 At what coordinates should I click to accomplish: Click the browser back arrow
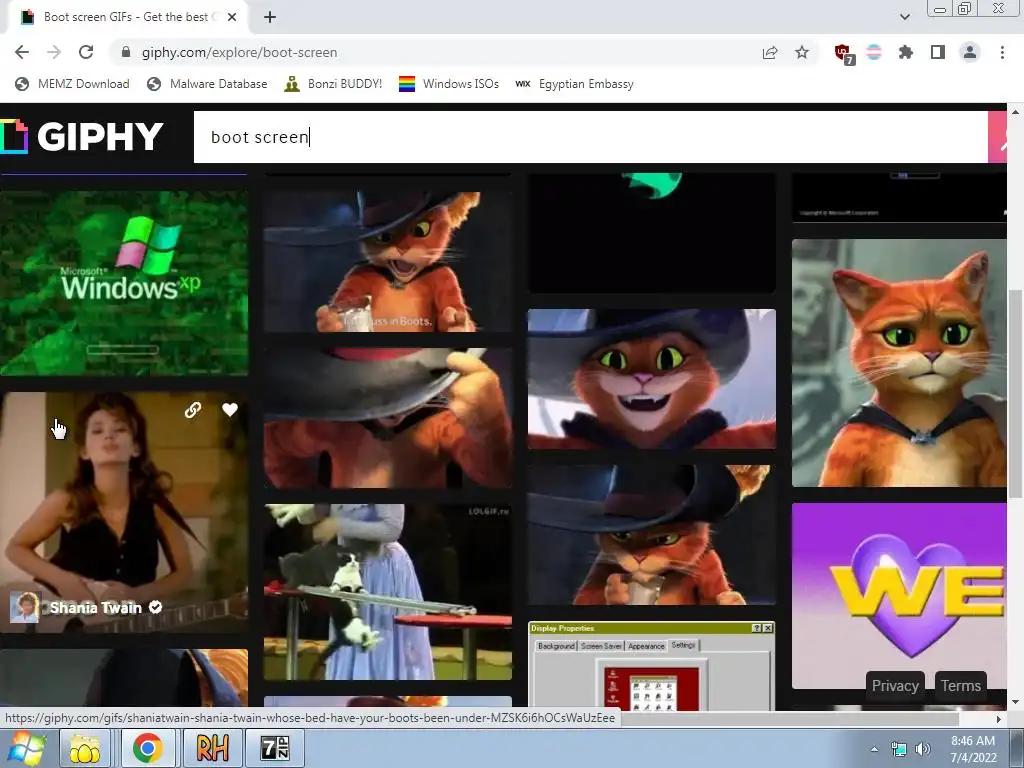pos(22,52)
